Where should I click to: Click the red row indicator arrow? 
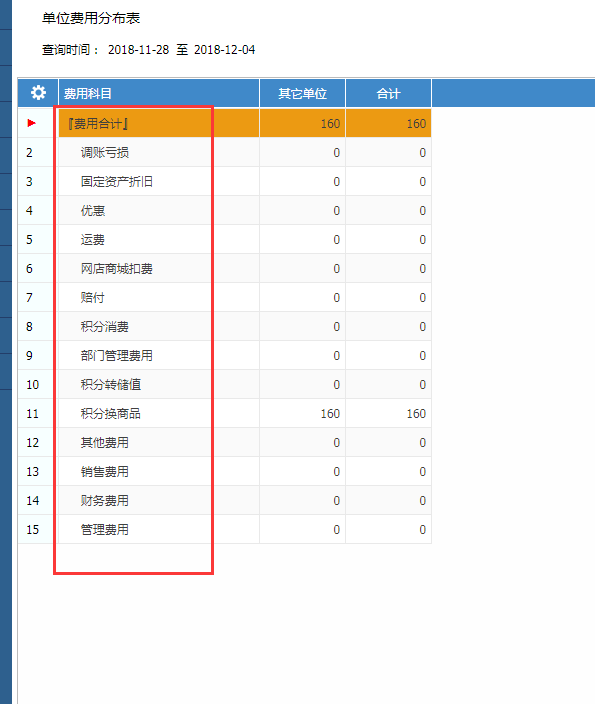[31, 123]
